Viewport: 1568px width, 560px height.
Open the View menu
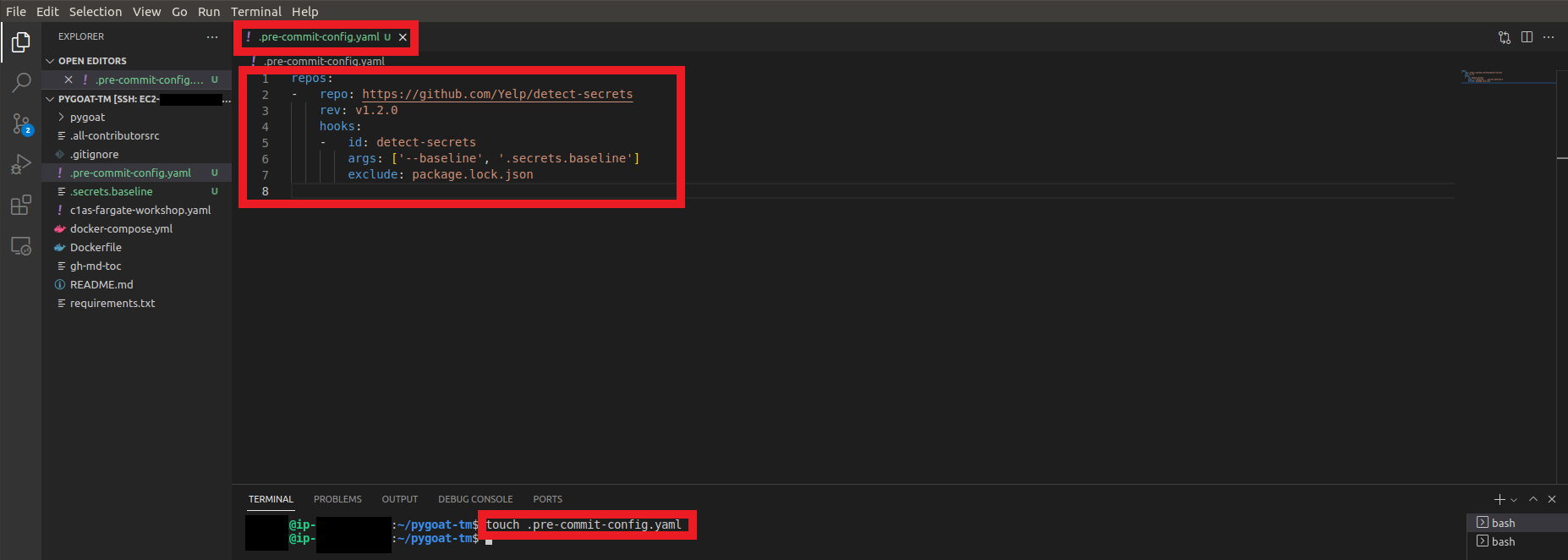click(x=146, y=11)
